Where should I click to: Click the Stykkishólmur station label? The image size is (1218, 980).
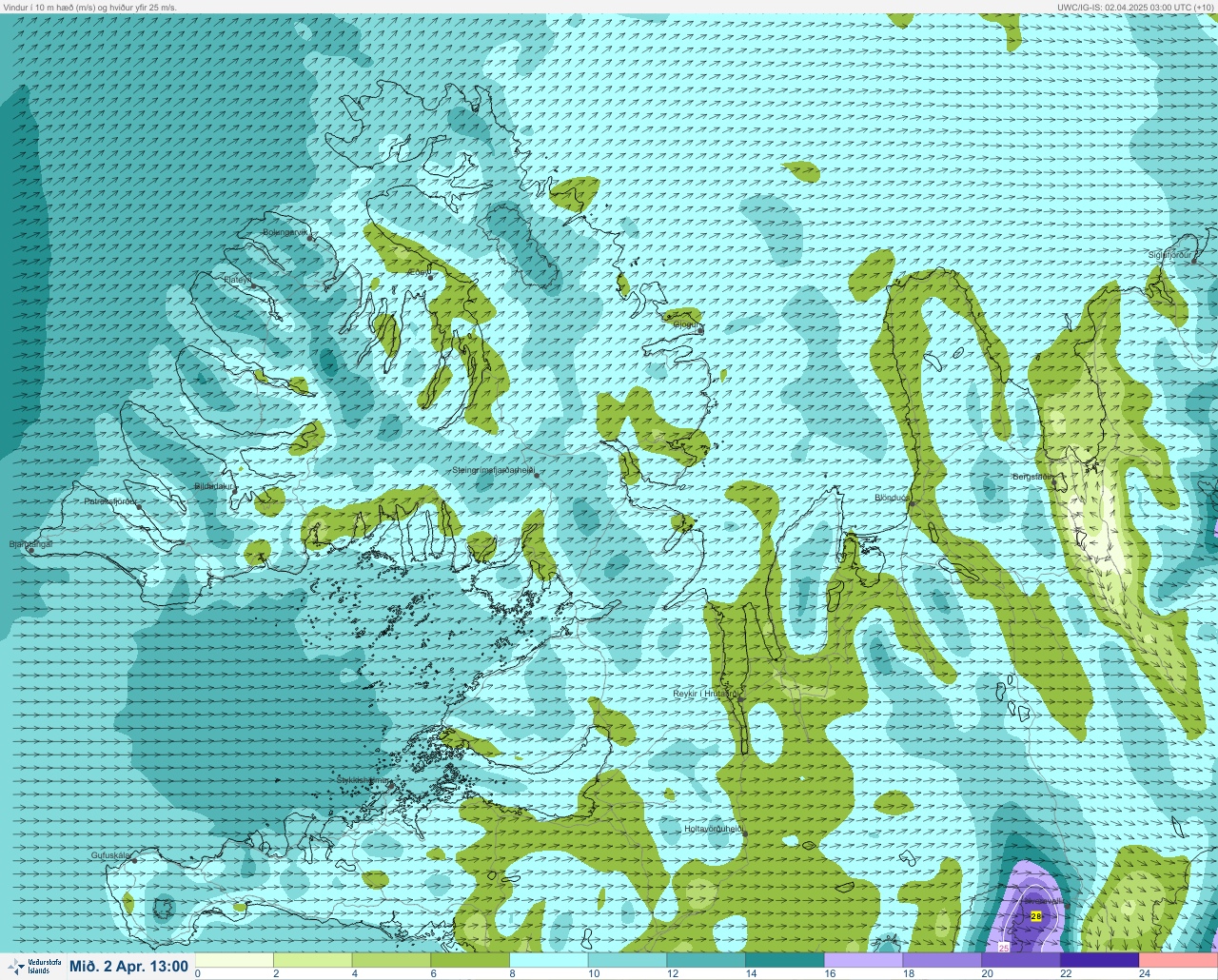pyautogui.click(x=363, y=780)
